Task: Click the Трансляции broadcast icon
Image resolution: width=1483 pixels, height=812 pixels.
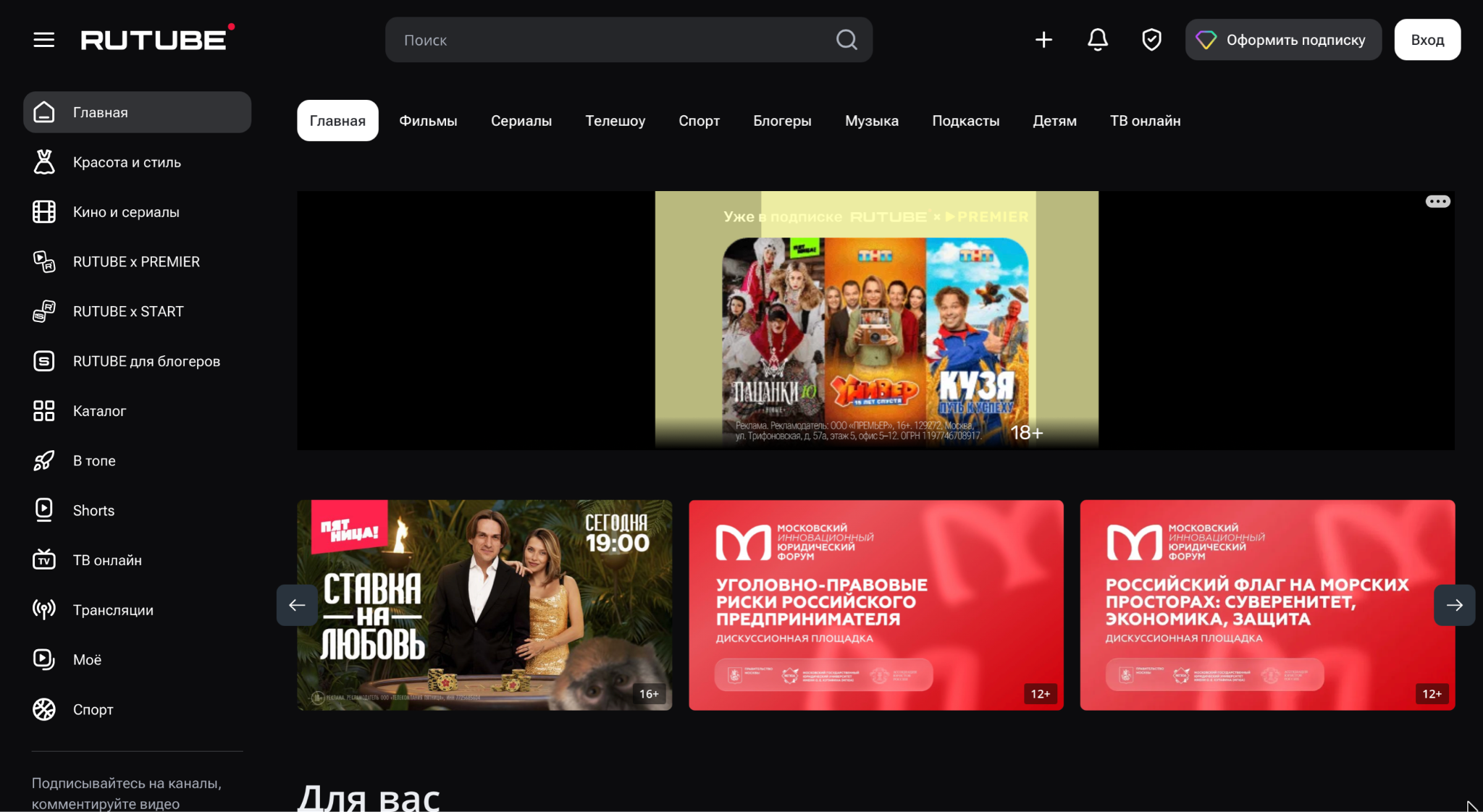Action: coord(44,610)
